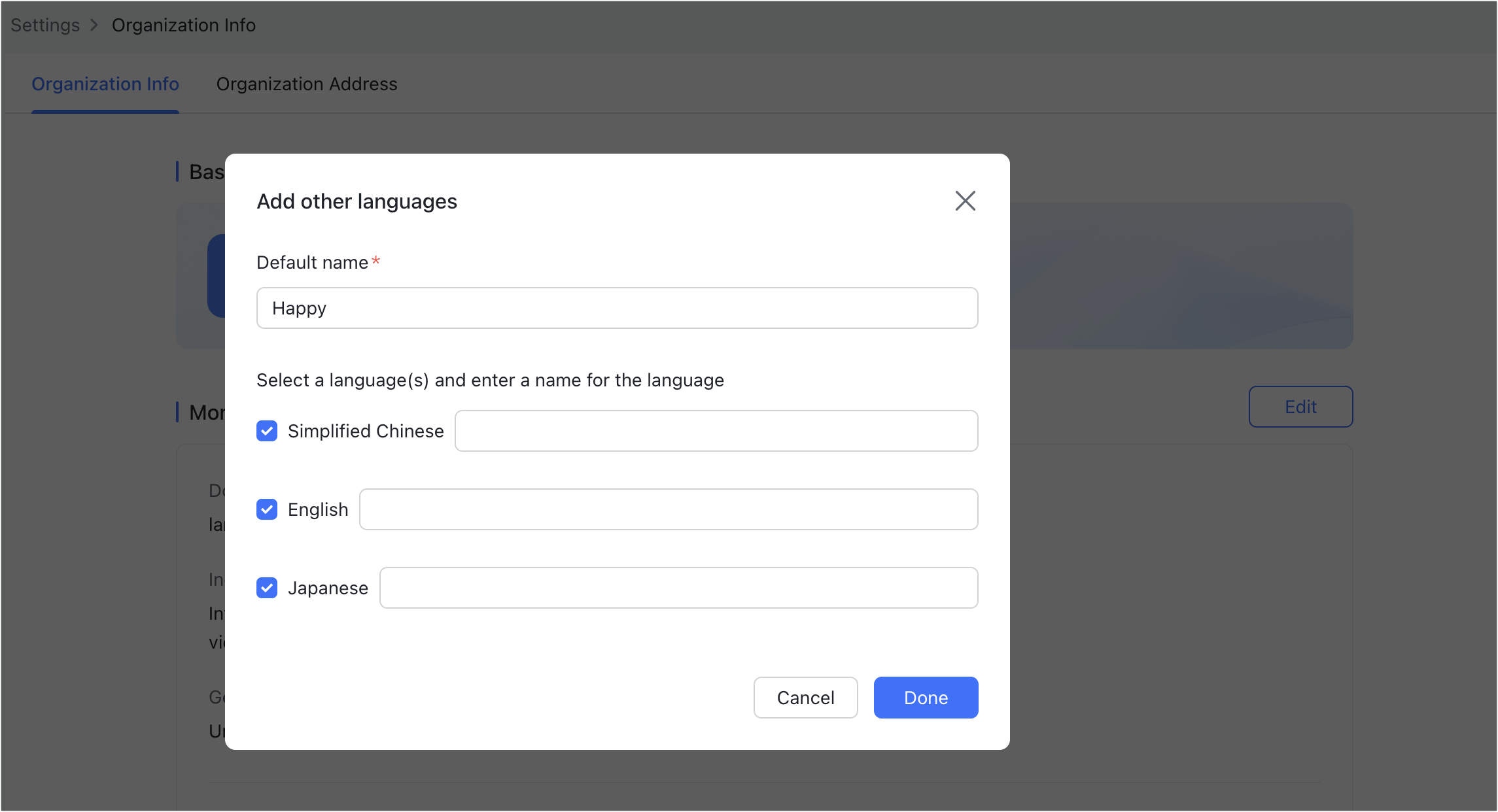Screen dimensions: 1498x812
Task: Focus the Default name input field
Action: tap(617, 308)
